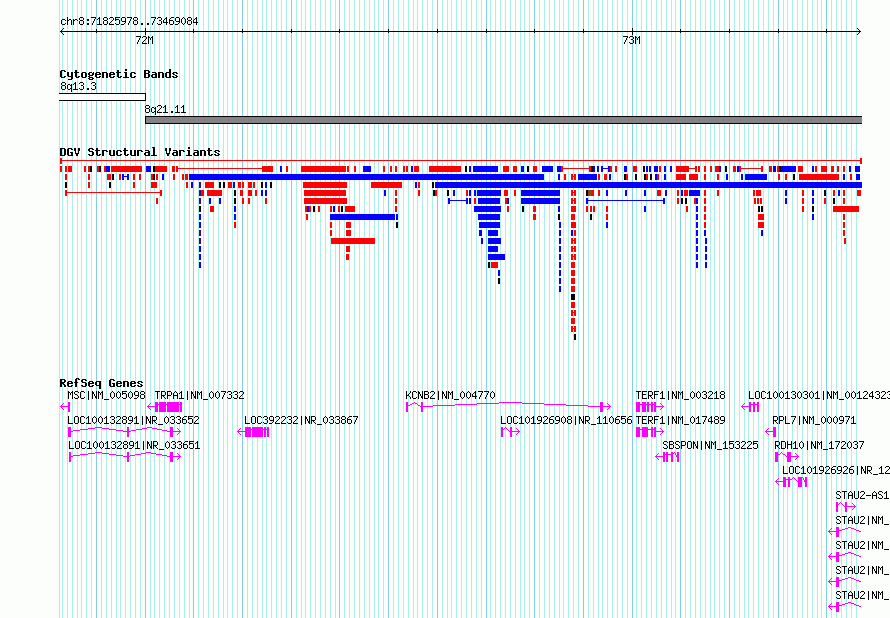Click the top red region-spanning variant line
The width and height of the screenshot is (890, 618).
pyautogui.click(x=460, y=161)
